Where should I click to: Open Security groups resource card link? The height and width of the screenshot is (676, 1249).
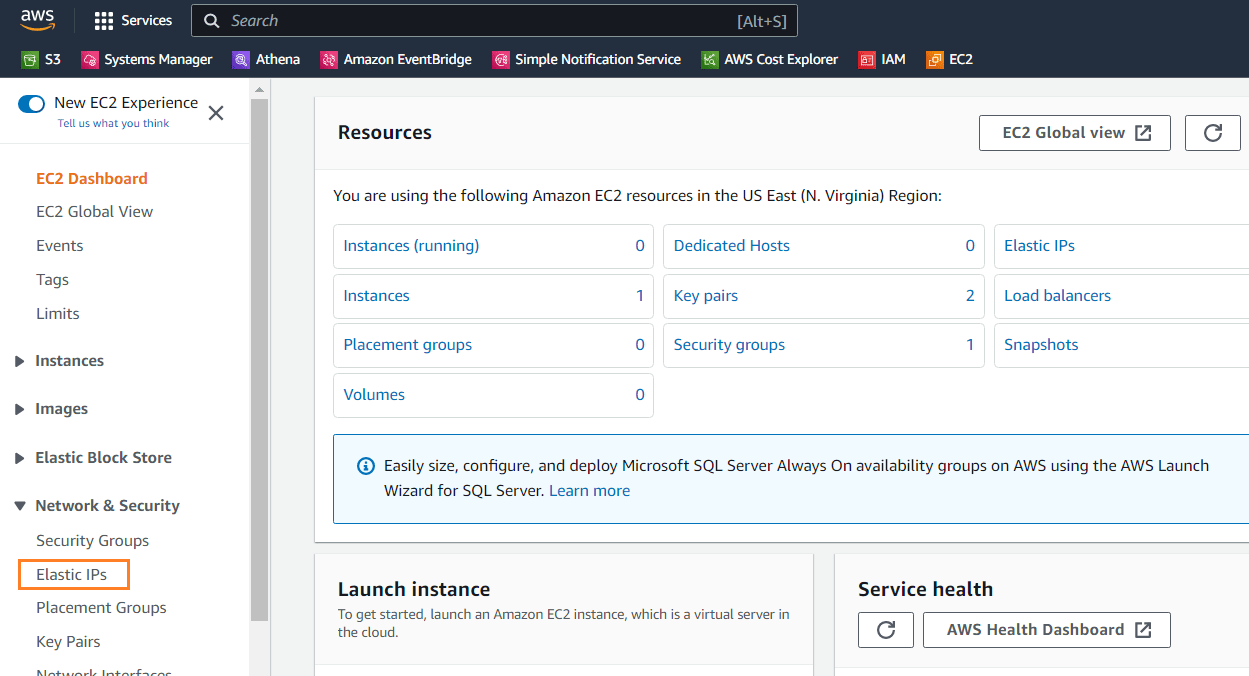[x=729, y=345]
